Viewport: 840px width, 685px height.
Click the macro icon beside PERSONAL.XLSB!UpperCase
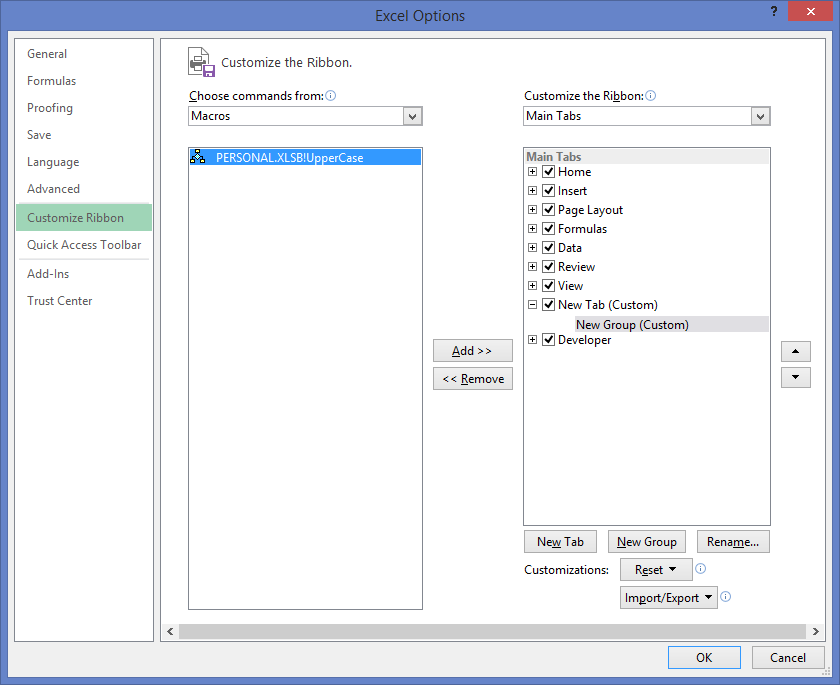198,156
